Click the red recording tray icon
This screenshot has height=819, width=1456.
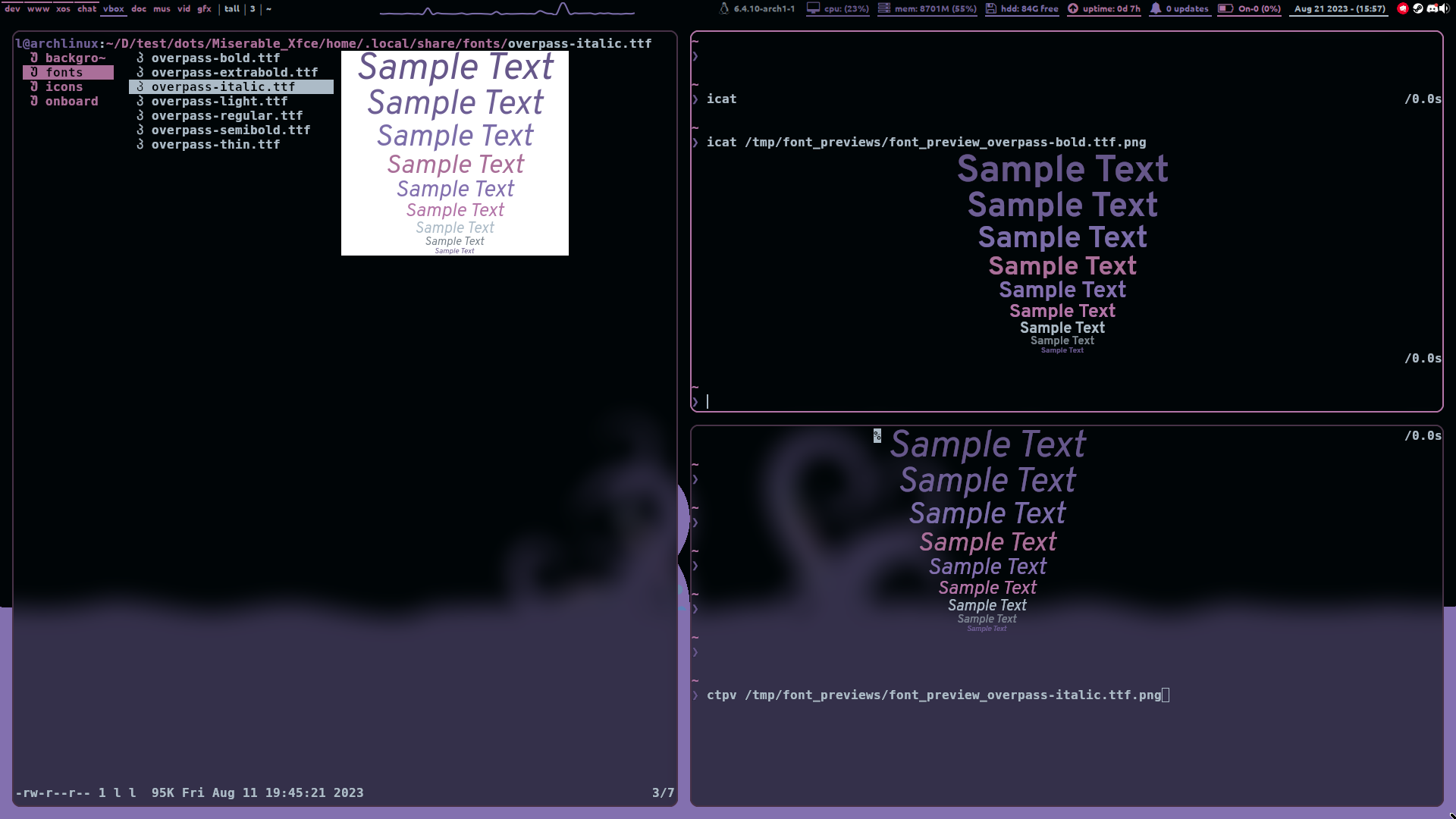1403,9
